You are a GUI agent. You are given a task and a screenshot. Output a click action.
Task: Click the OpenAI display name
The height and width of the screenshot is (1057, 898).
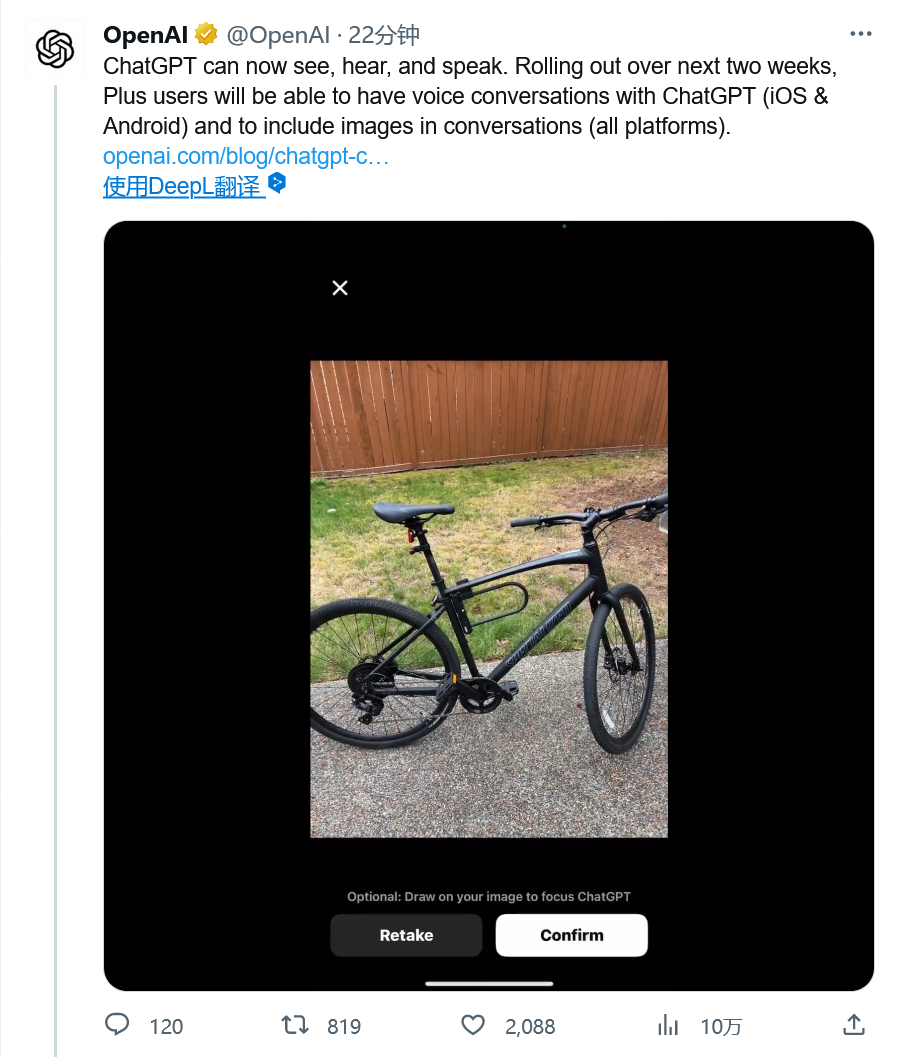point(146,35)
